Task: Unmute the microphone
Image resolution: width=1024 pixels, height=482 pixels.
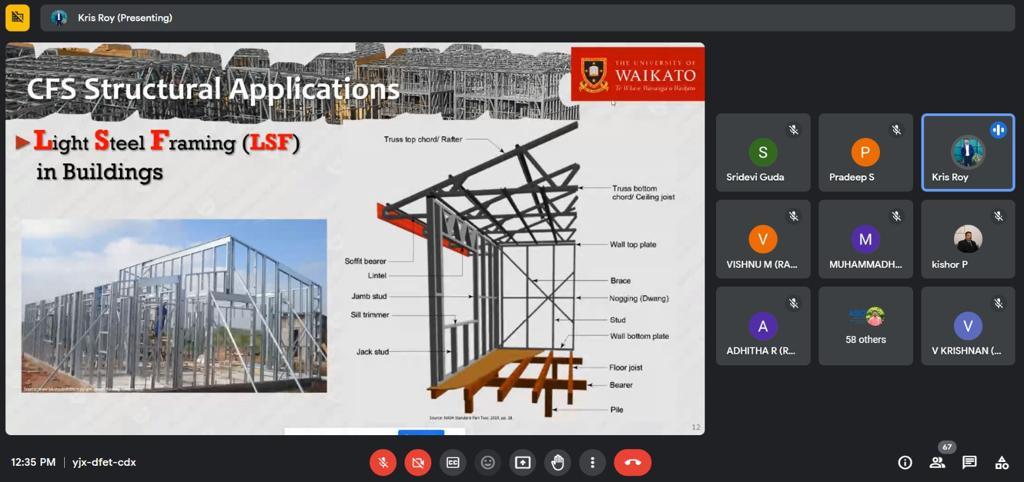Action: coord(383,462)
